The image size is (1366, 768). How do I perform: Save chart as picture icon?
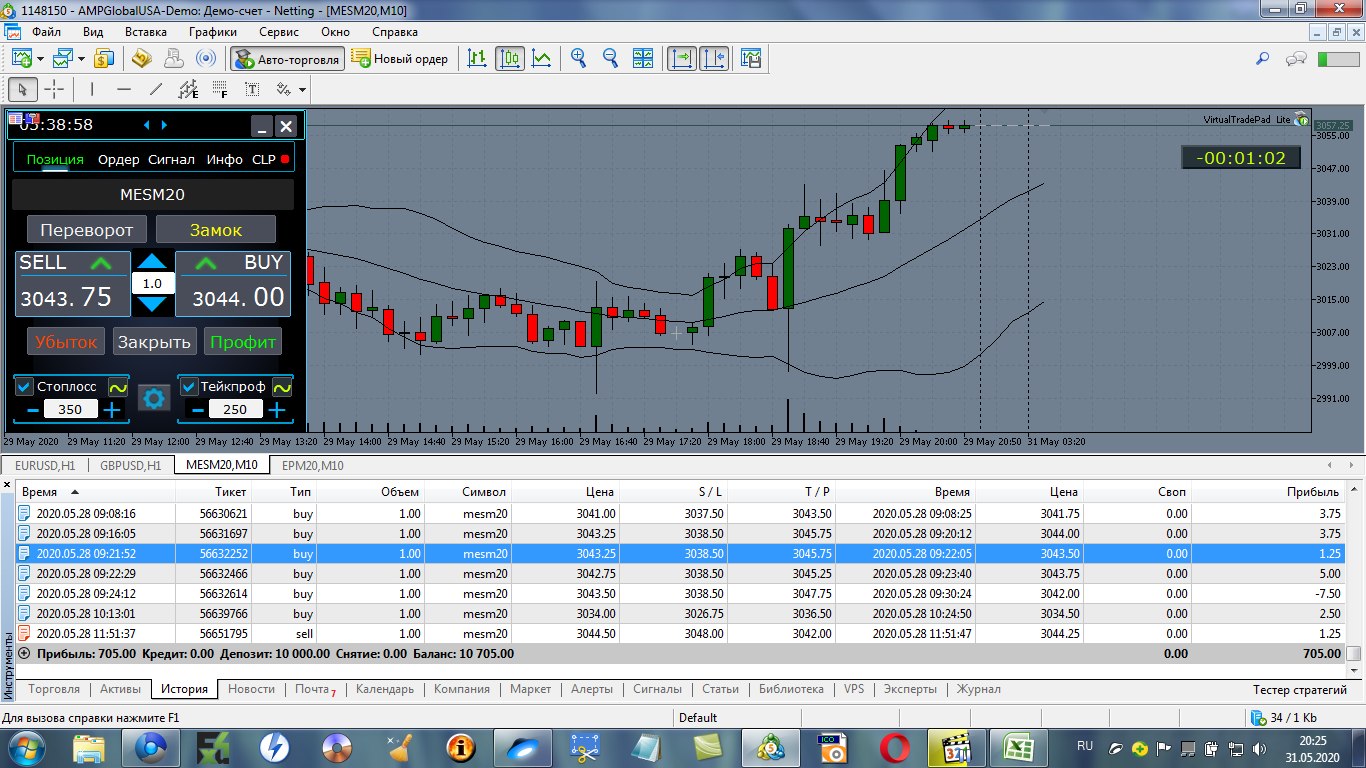coord(751,58)
